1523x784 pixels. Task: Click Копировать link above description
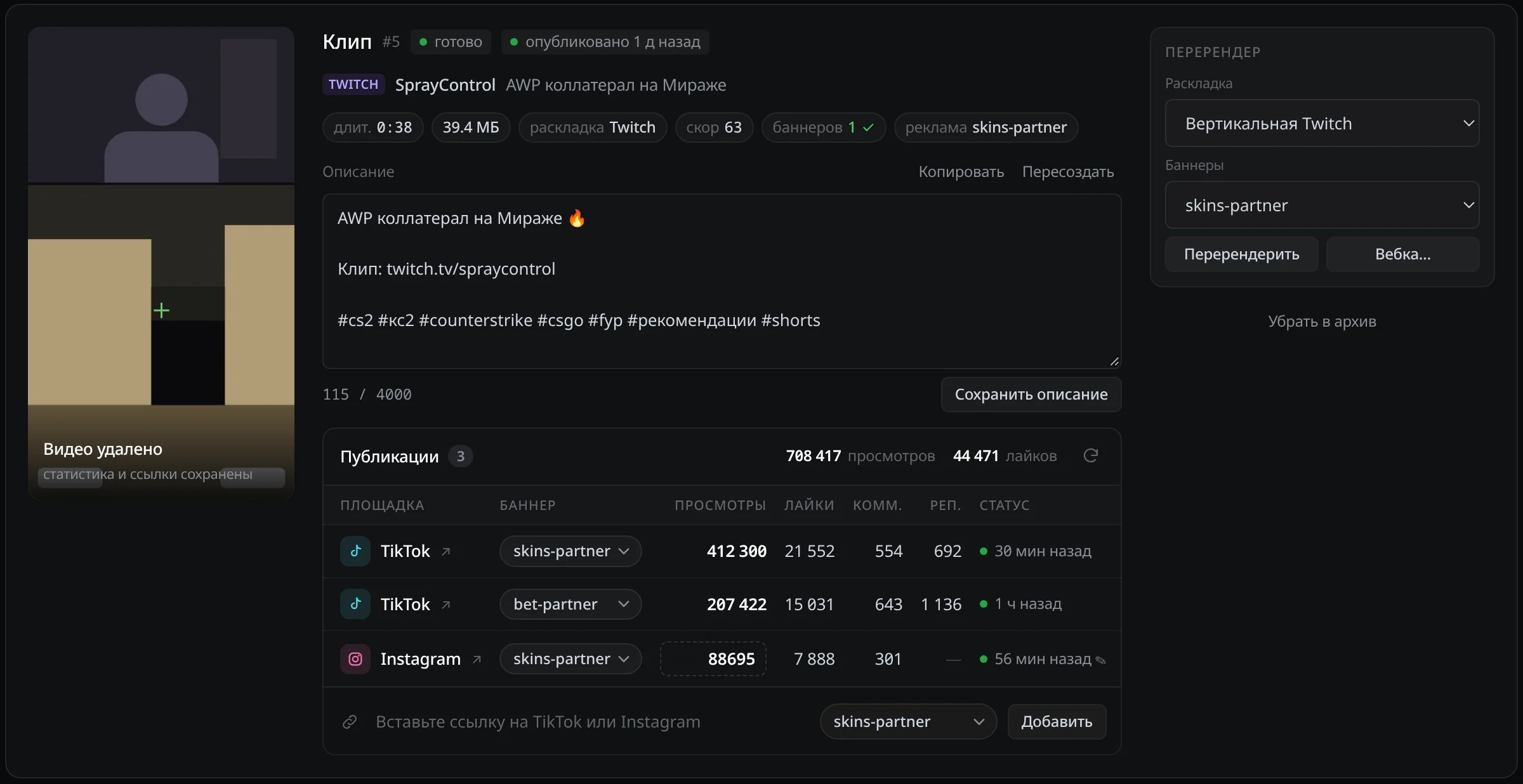(961, 172)
